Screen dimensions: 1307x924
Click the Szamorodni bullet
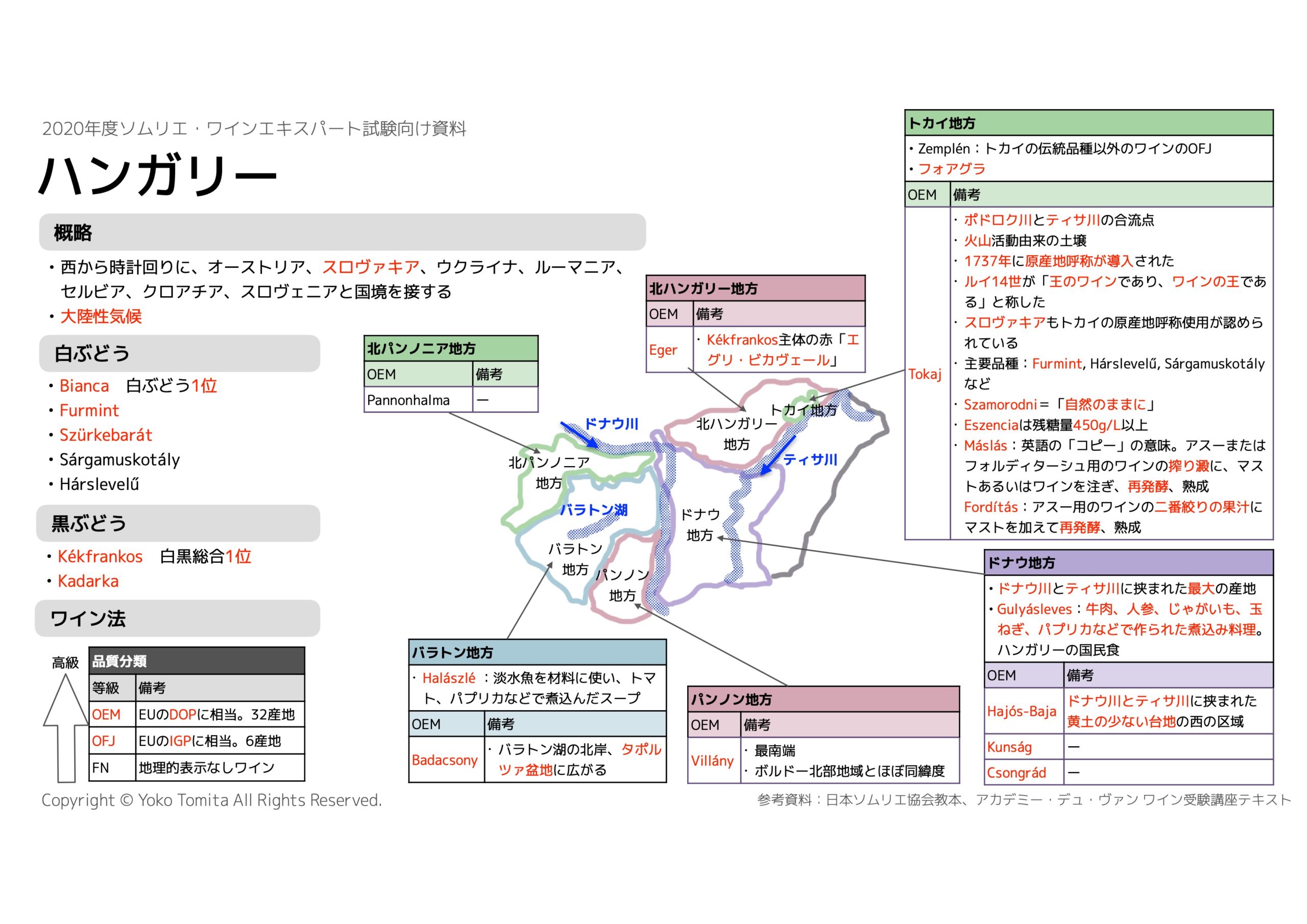(x=1059, y=405)
